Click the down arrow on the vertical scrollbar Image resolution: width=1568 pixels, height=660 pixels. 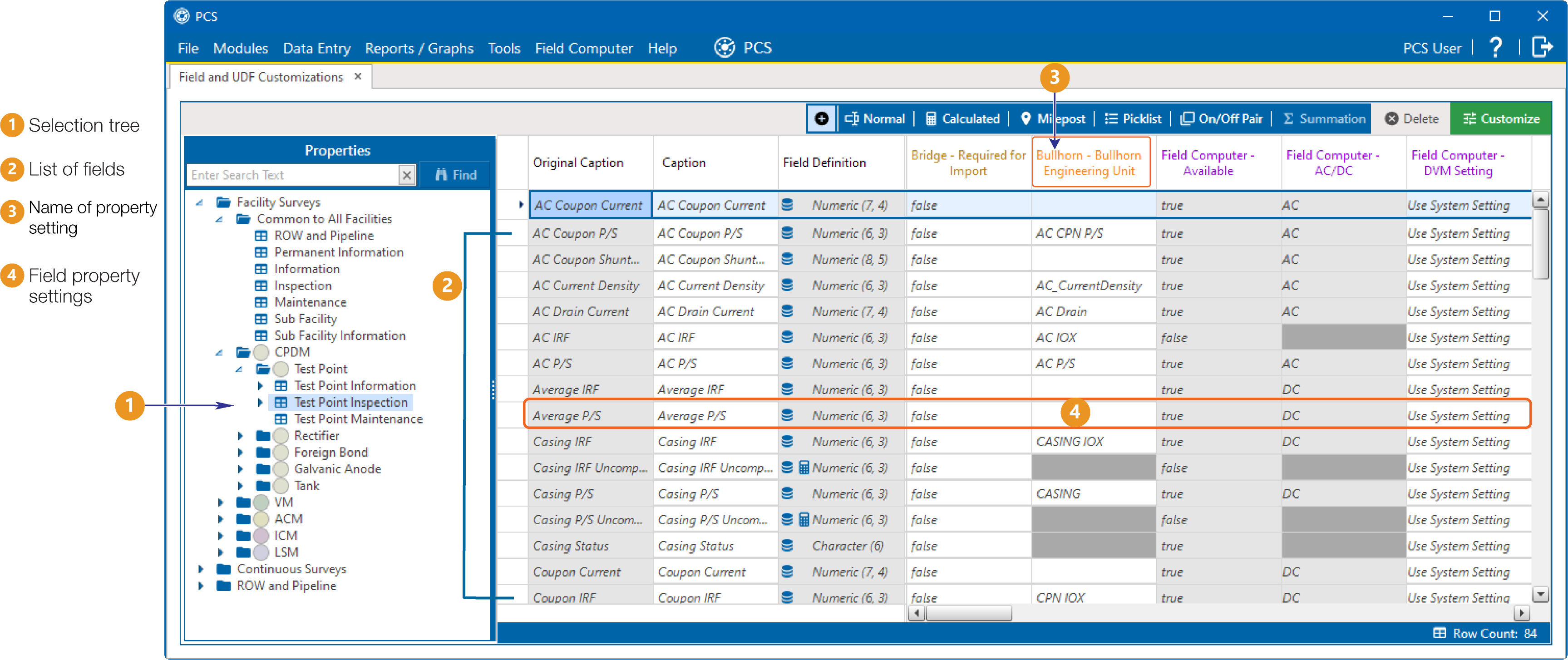(1541, 594)
